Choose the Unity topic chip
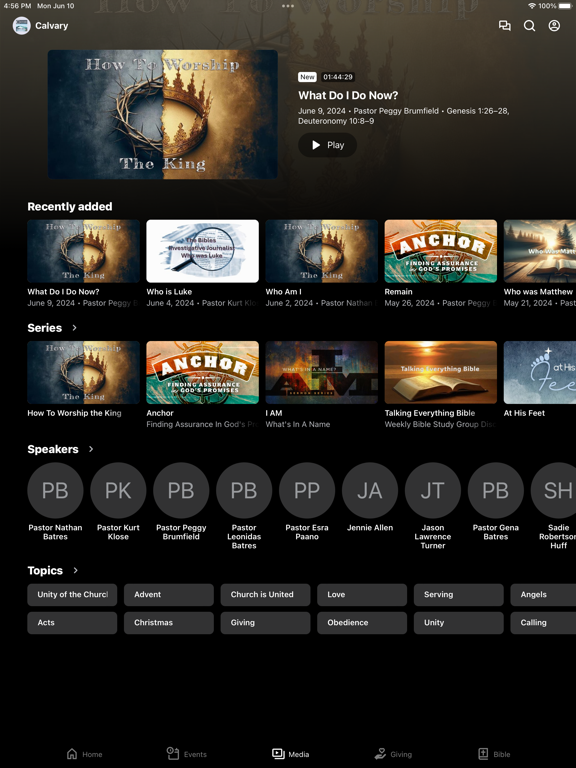The image size is (576, 768). click(458, 623)
